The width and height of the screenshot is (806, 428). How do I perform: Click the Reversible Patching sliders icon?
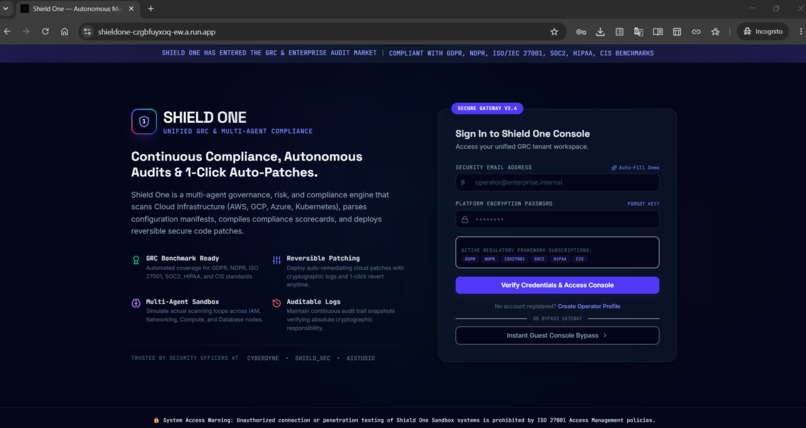(x=277, y=260)
